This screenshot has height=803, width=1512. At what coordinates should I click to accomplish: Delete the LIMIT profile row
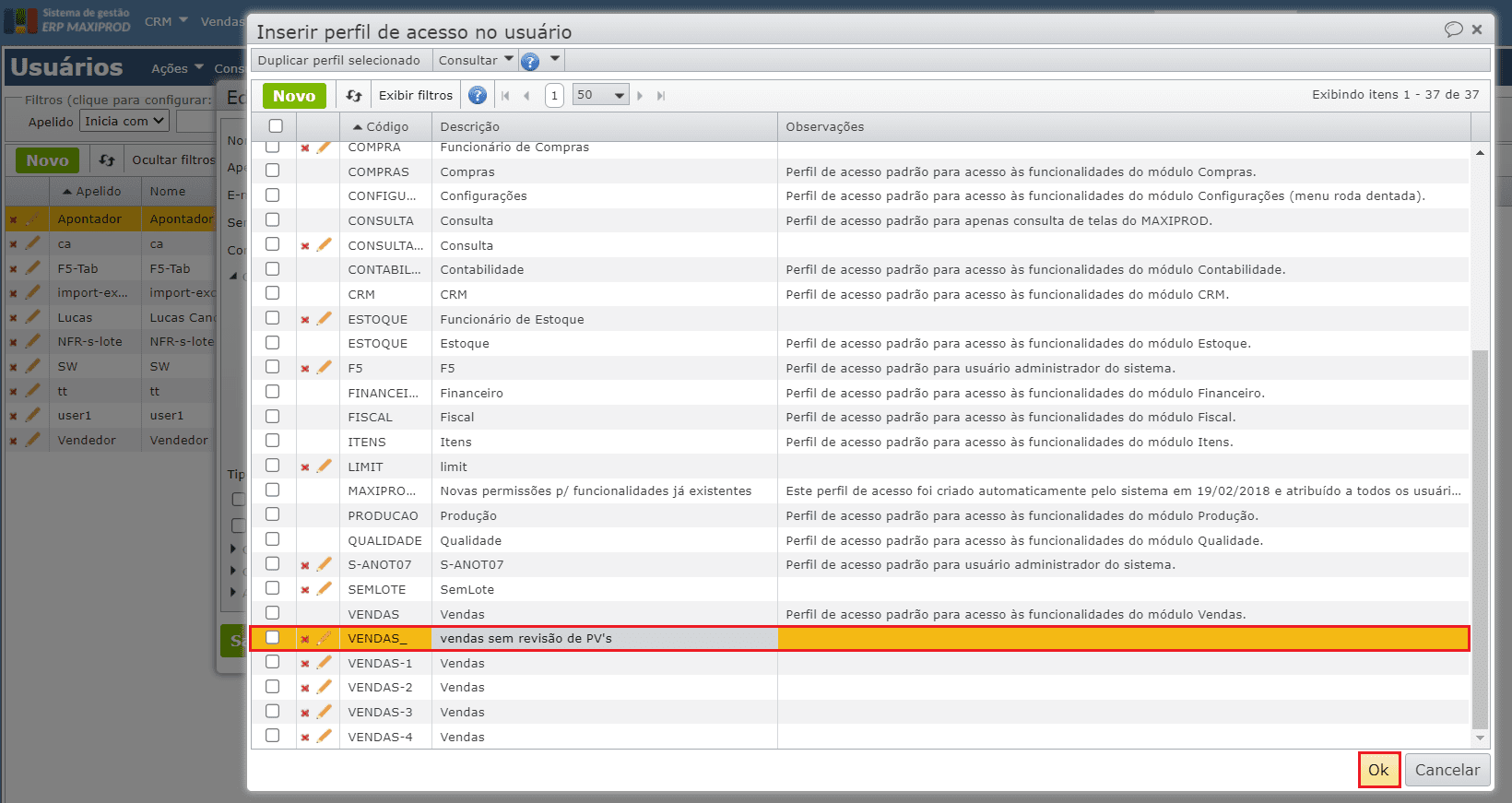[305, 467]
